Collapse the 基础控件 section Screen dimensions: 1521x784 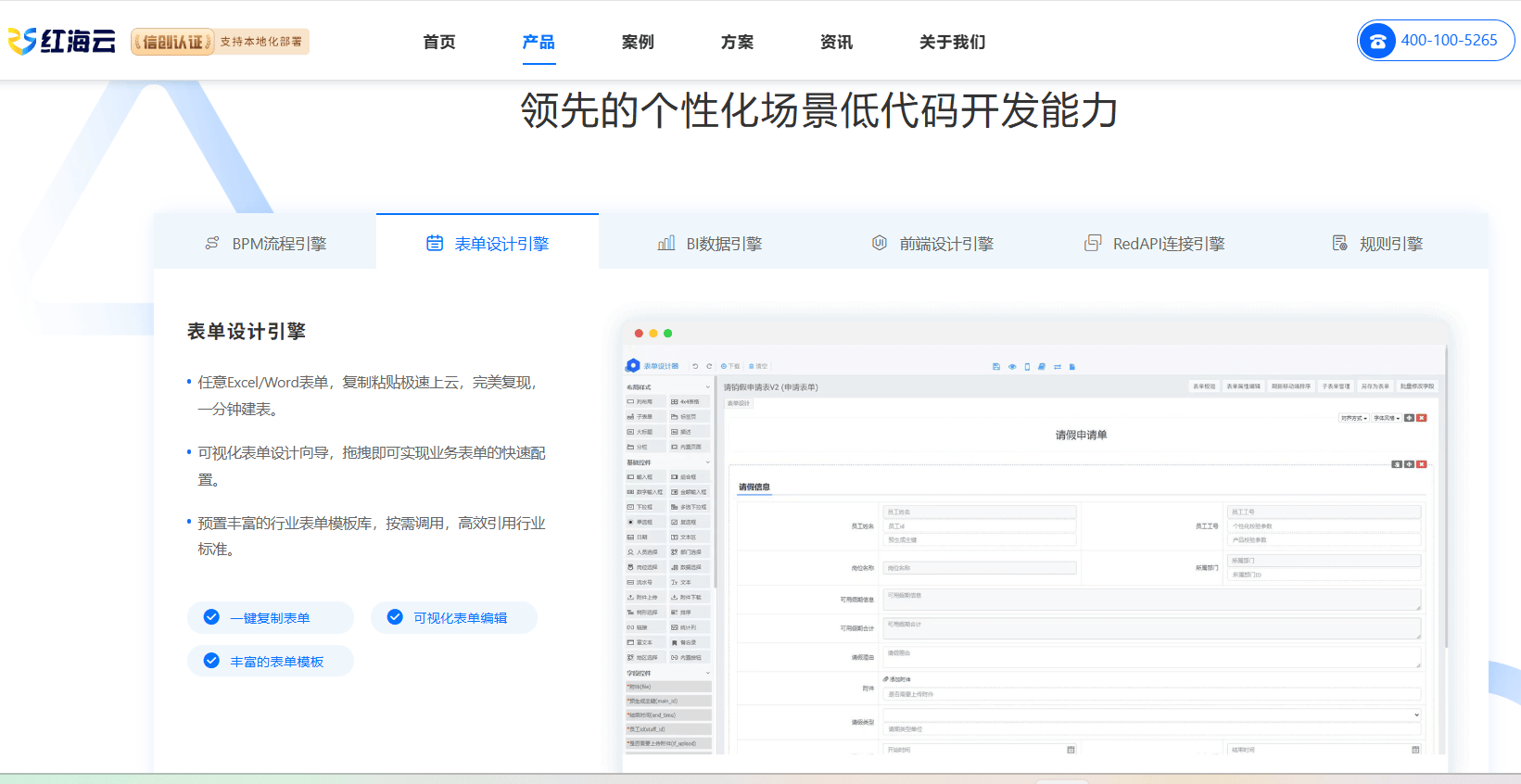pos(708,462)
